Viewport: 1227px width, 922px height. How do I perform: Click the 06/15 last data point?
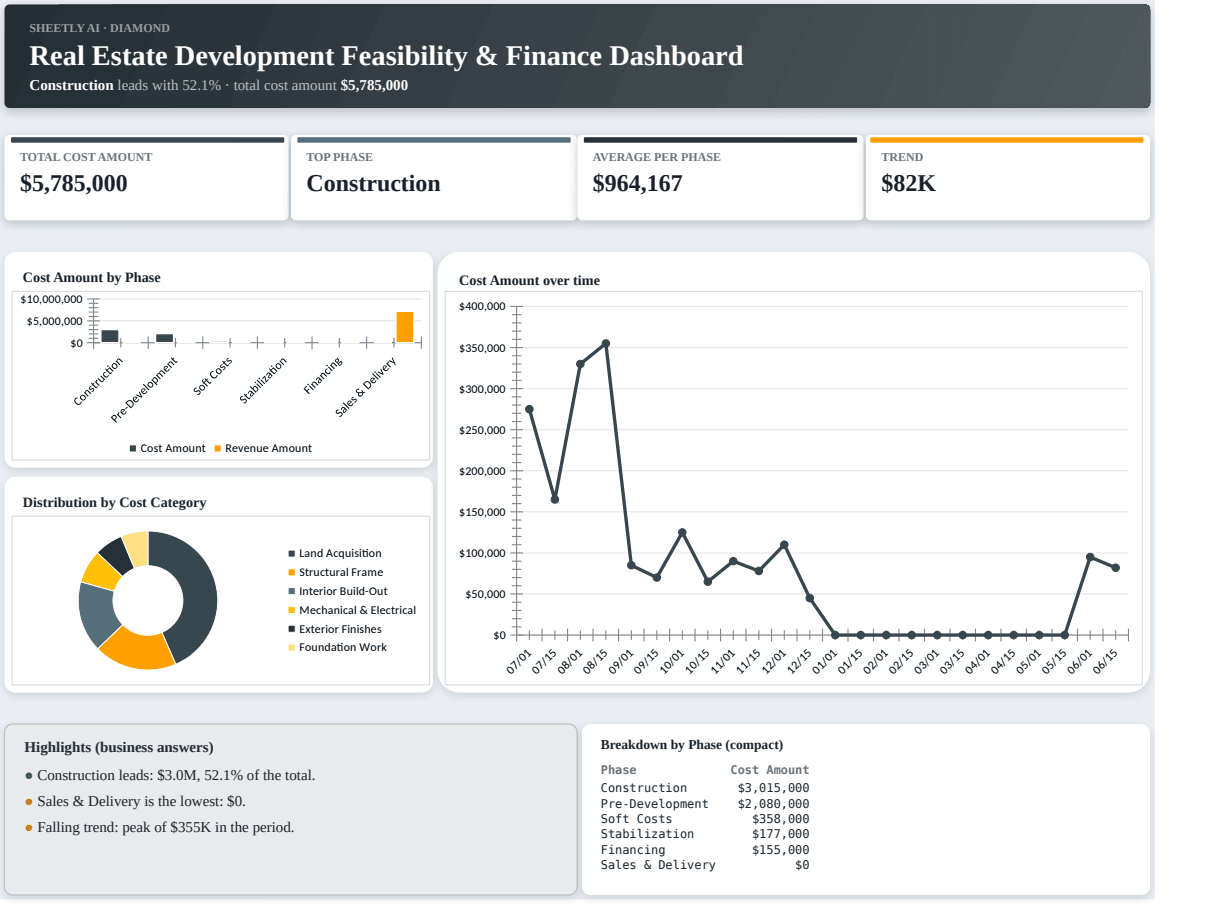[1115, 567]
